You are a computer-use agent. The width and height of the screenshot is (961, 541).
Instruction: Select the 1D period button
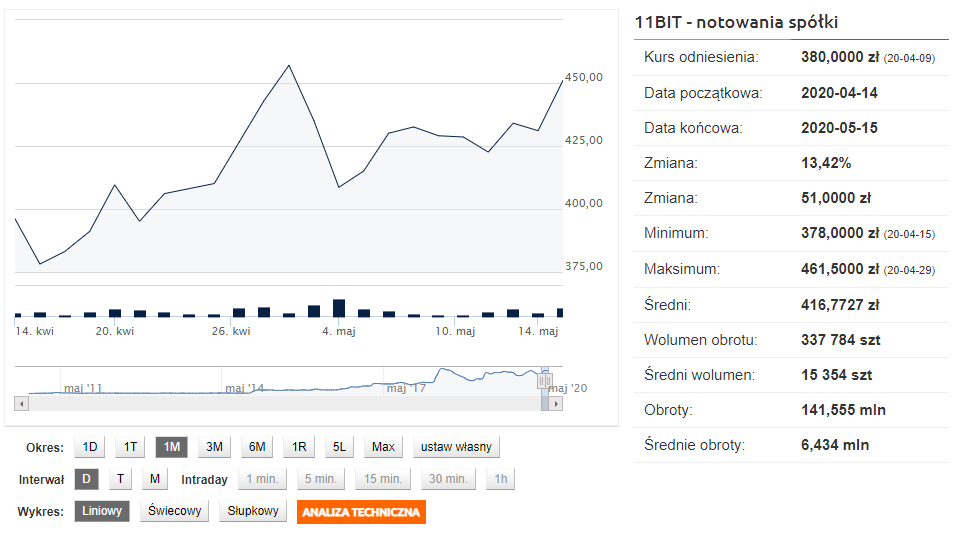[89, 447]
